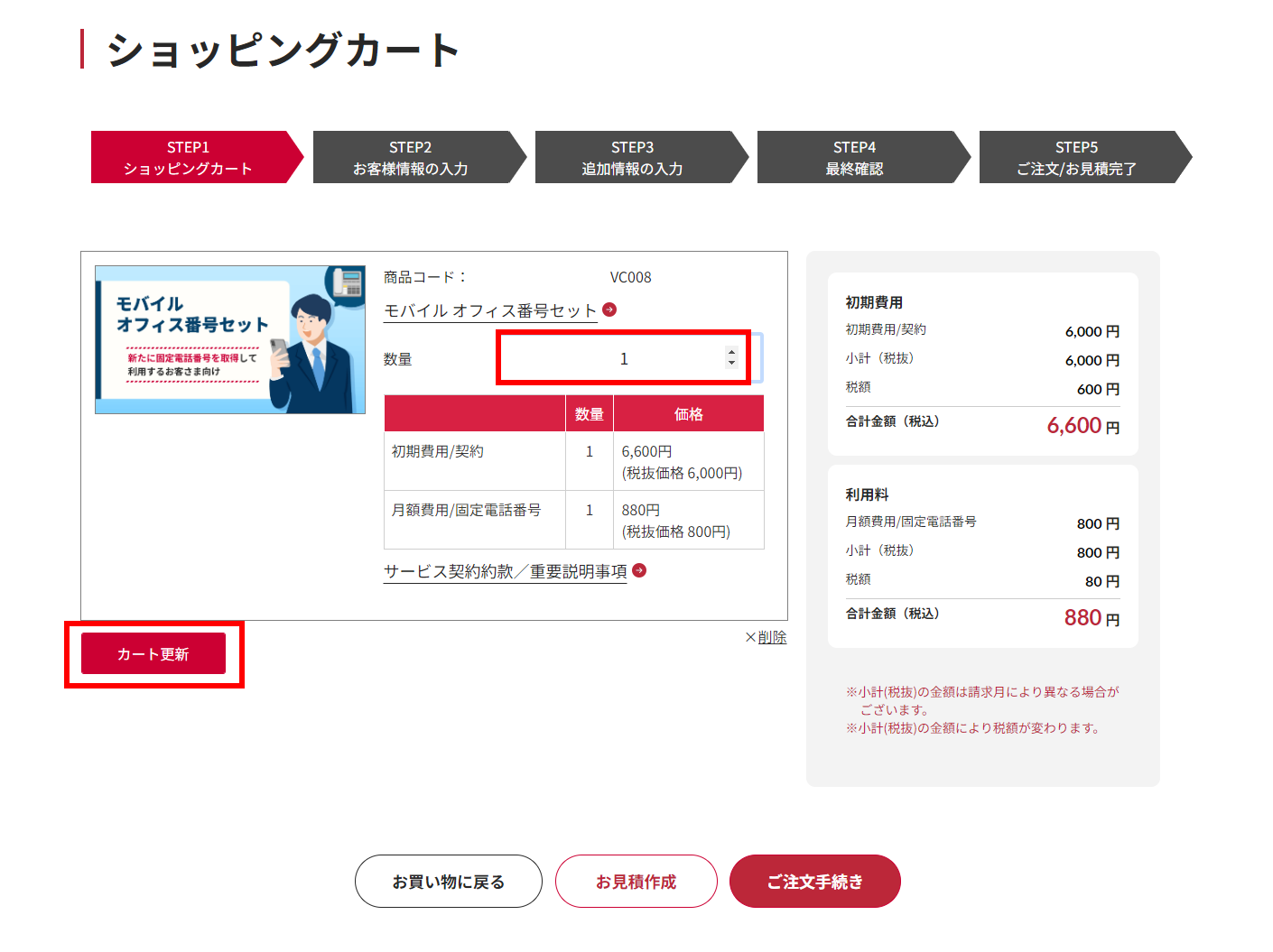Open the モバイル オフィス番号セット product link
The image size is (1273, 952).
click(489, 310)
